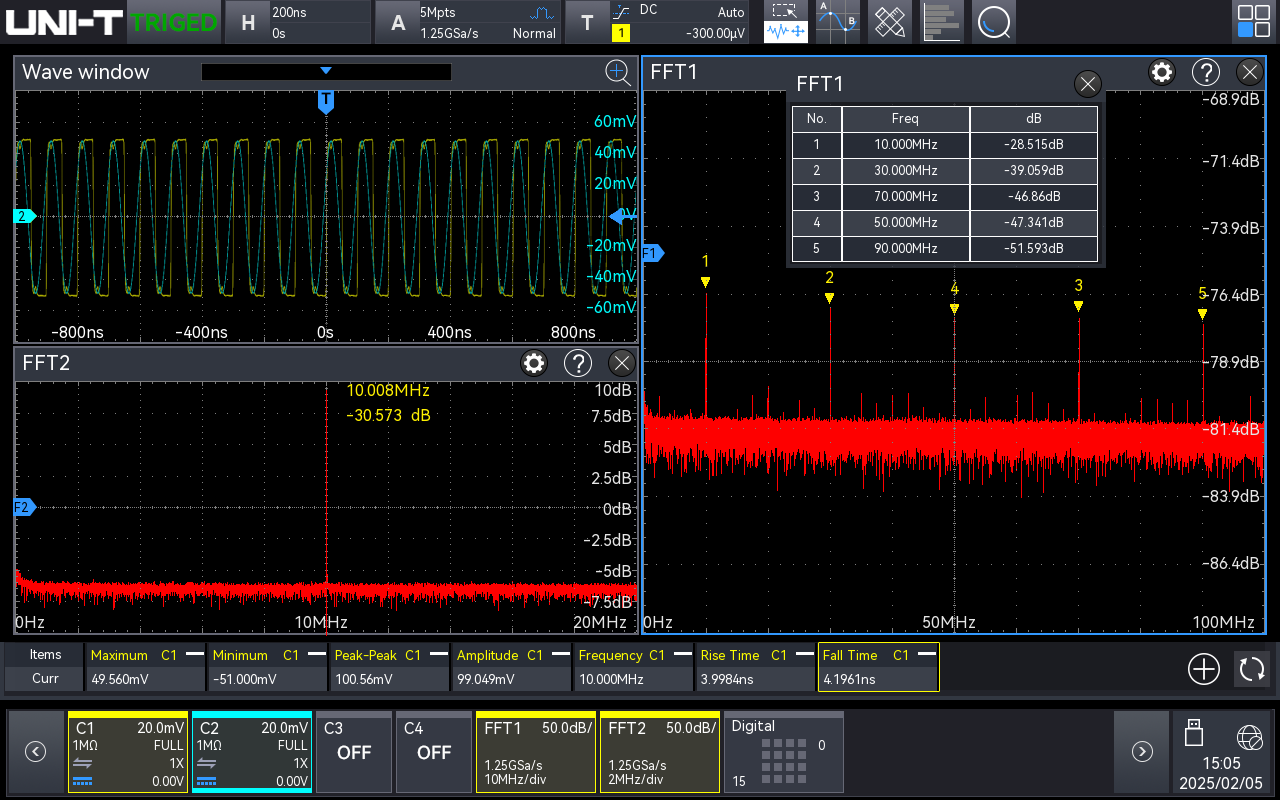Enable channel C4
The height and width of the screenshot is (800, 1280).
coord(433,752)
